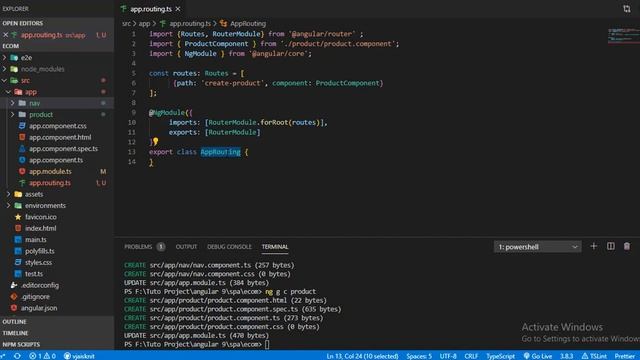Close the app.routing.ts editor tab

pyautogui.click(x=178, y=9)
